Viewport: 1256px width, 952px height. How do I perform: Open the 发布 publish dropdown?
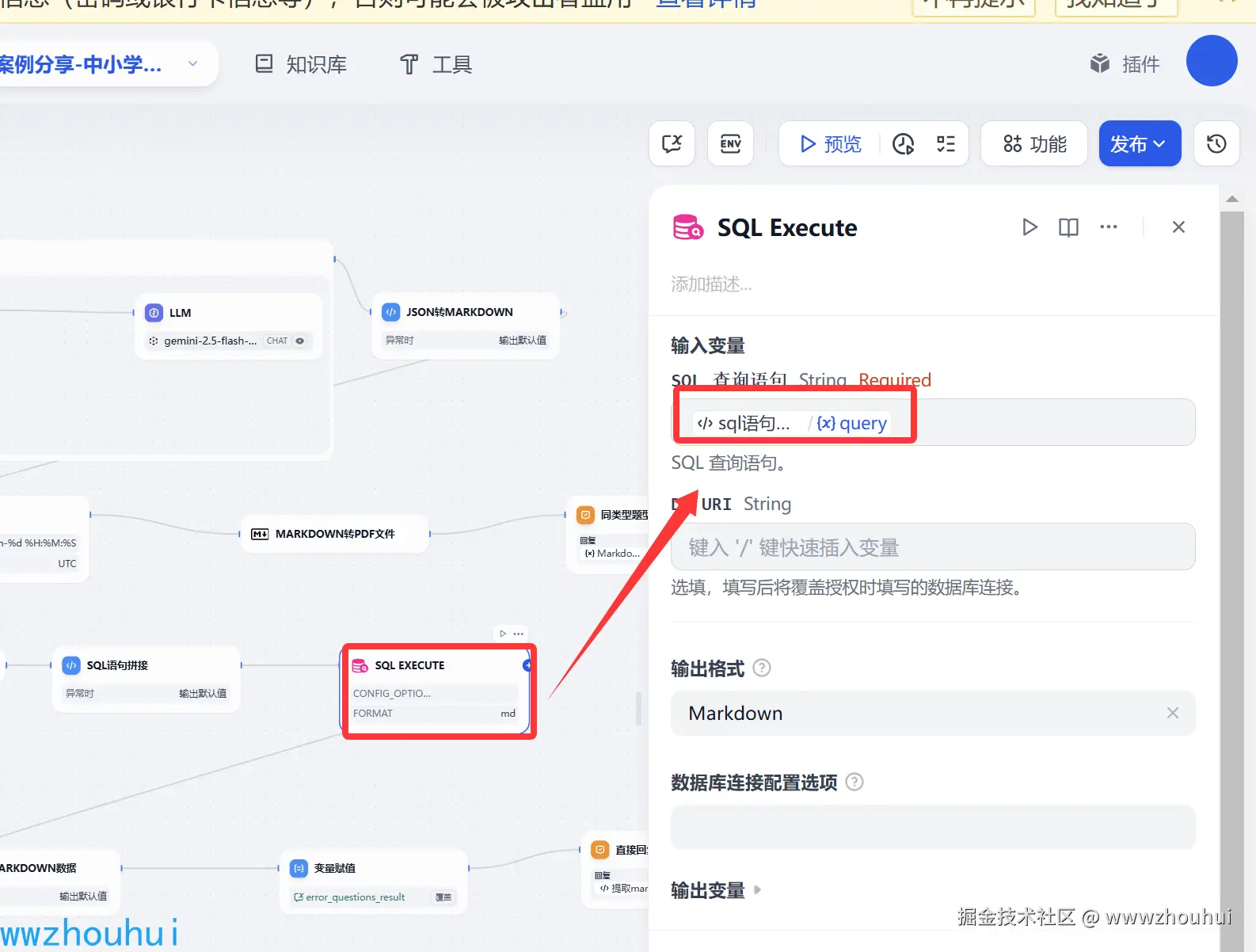(1140, 143)
